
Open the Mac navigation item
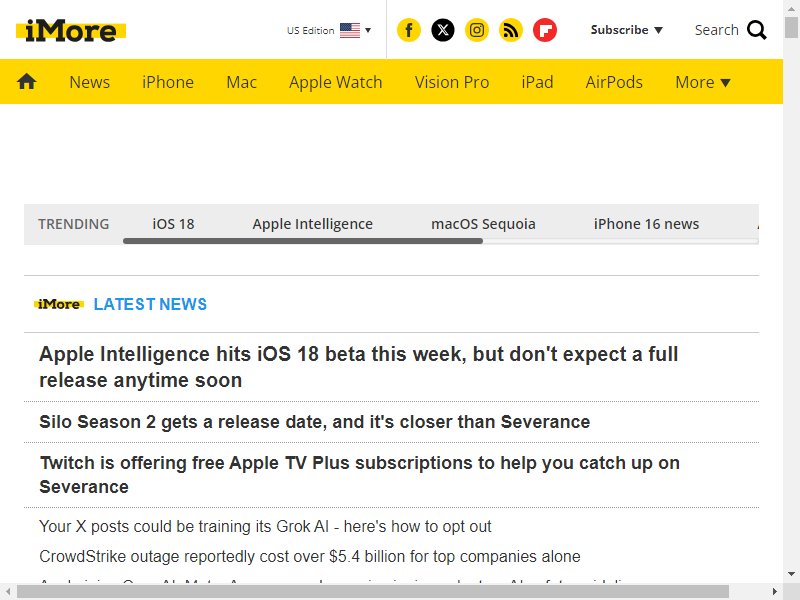[x=241, y=82]
